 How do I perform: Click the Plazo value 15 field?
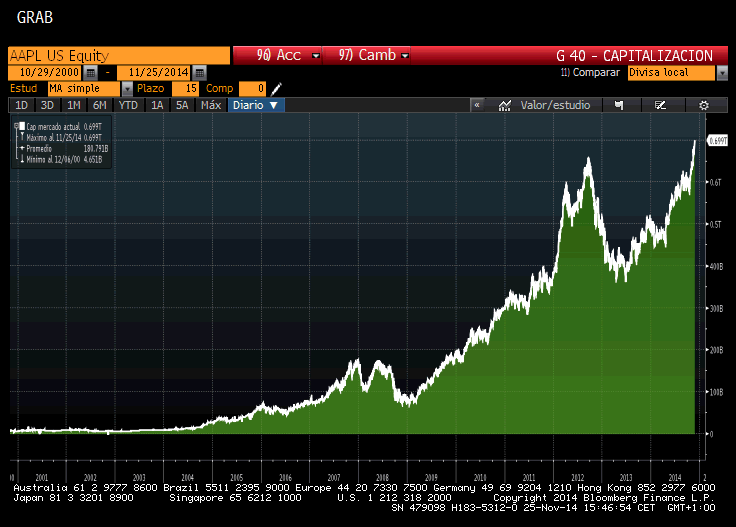(x=185, y=89)
